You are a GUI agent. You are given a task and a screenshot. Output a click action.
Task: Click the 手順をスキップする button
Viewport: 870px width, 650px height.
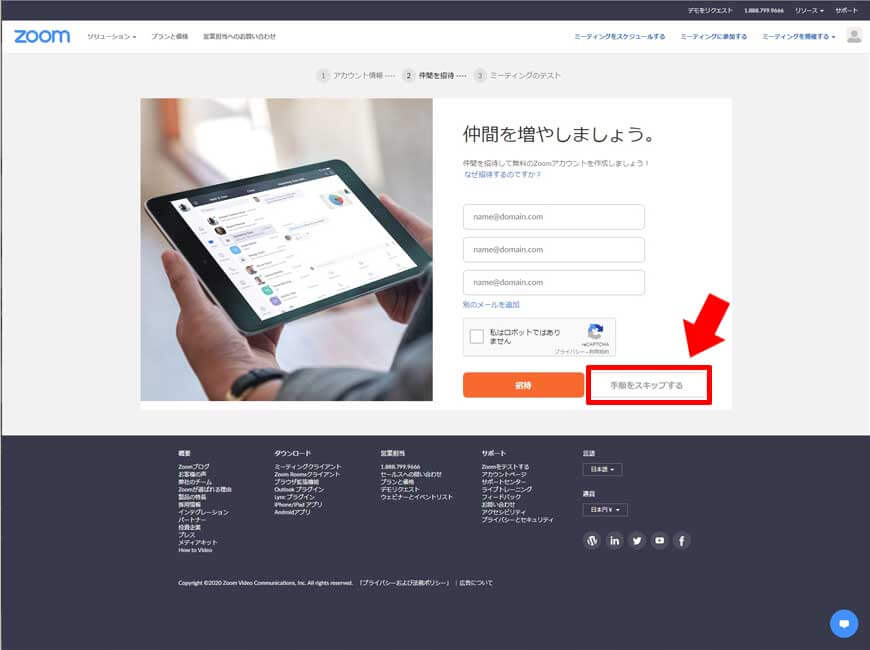click(647, 385)
